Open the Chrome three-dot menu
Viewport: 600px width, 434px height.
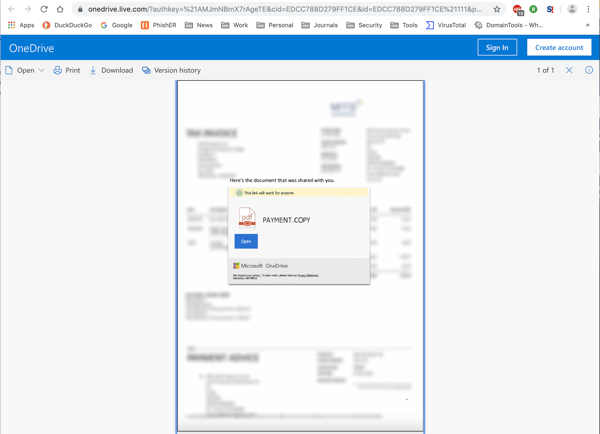click(589, 9)
